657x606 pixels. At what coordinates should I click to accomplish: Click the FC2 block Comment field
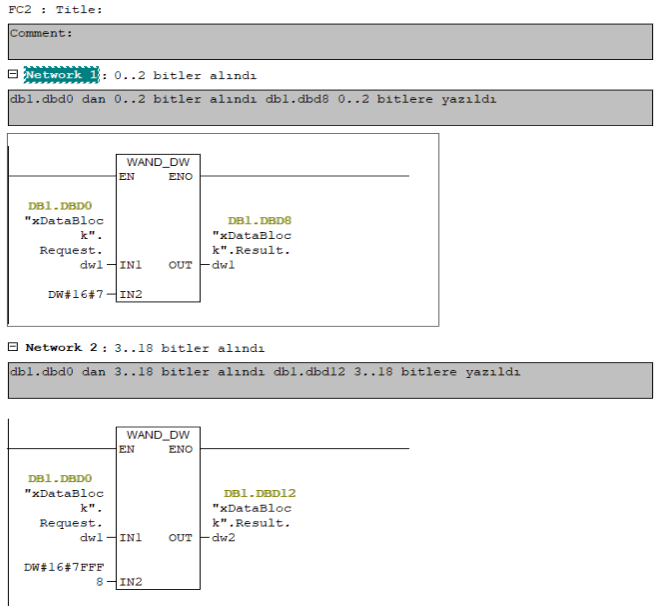(x=330, y=41)
